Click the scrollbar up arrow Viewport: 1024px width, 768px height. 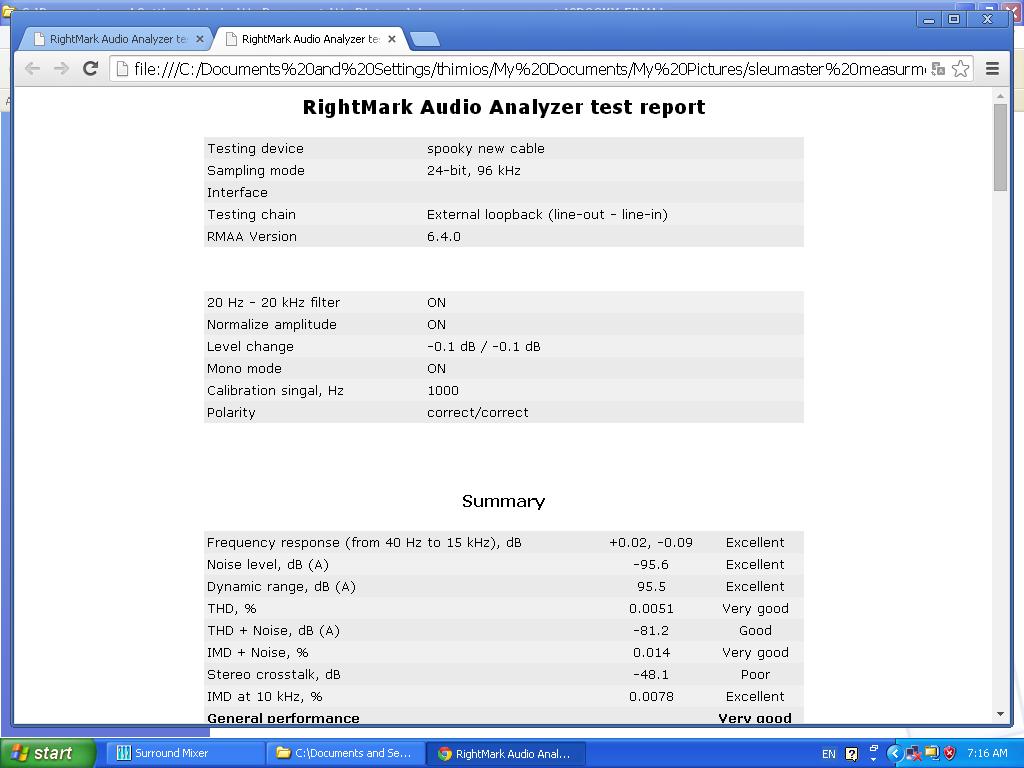click(x=1000, y=97)
